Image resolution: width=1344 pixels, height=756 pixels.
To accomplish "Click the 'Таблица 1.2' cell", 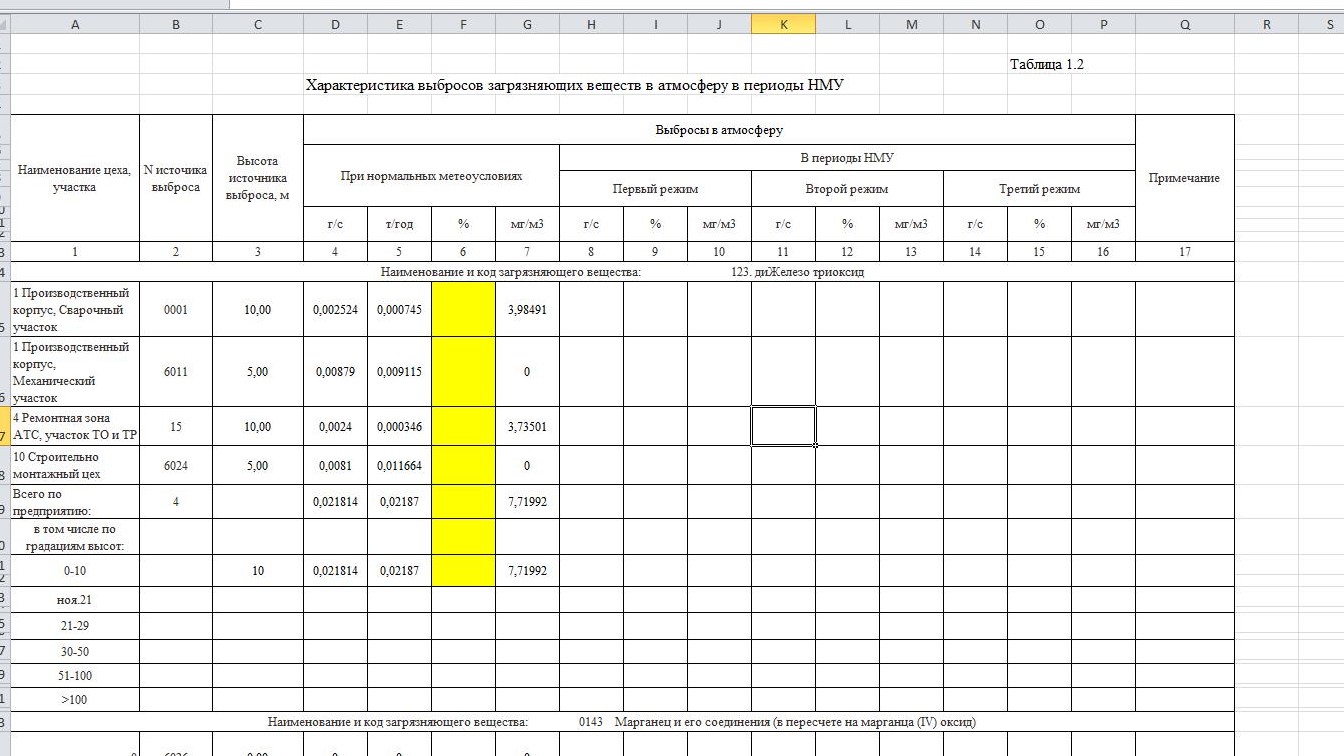I will [x=1046, y=64].
